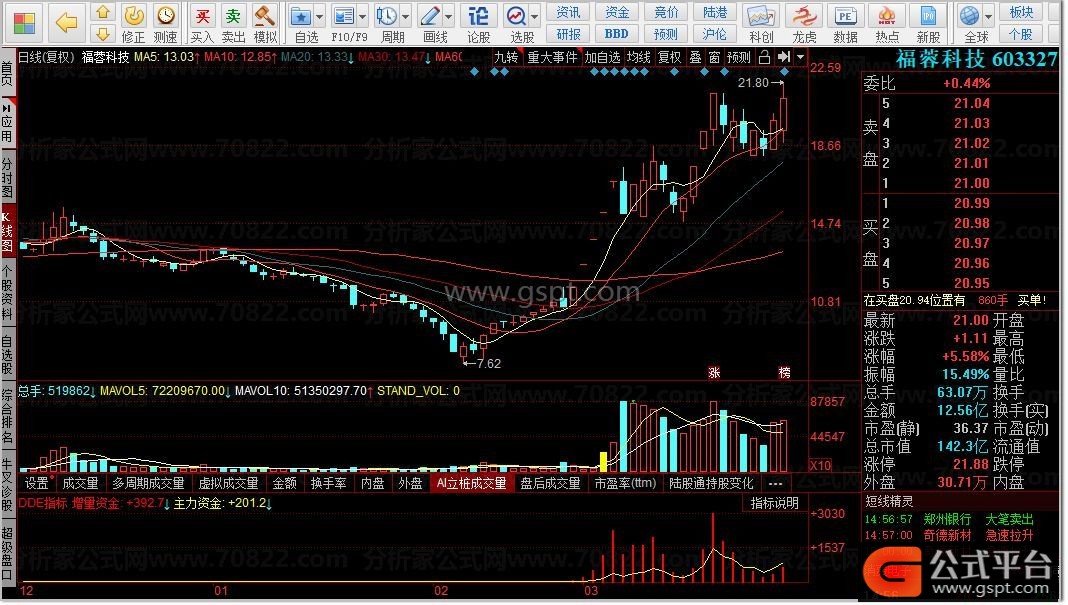Open 自选 favorites folder icon
This screenshot has height=605, width=1068.
pos(303,23)
